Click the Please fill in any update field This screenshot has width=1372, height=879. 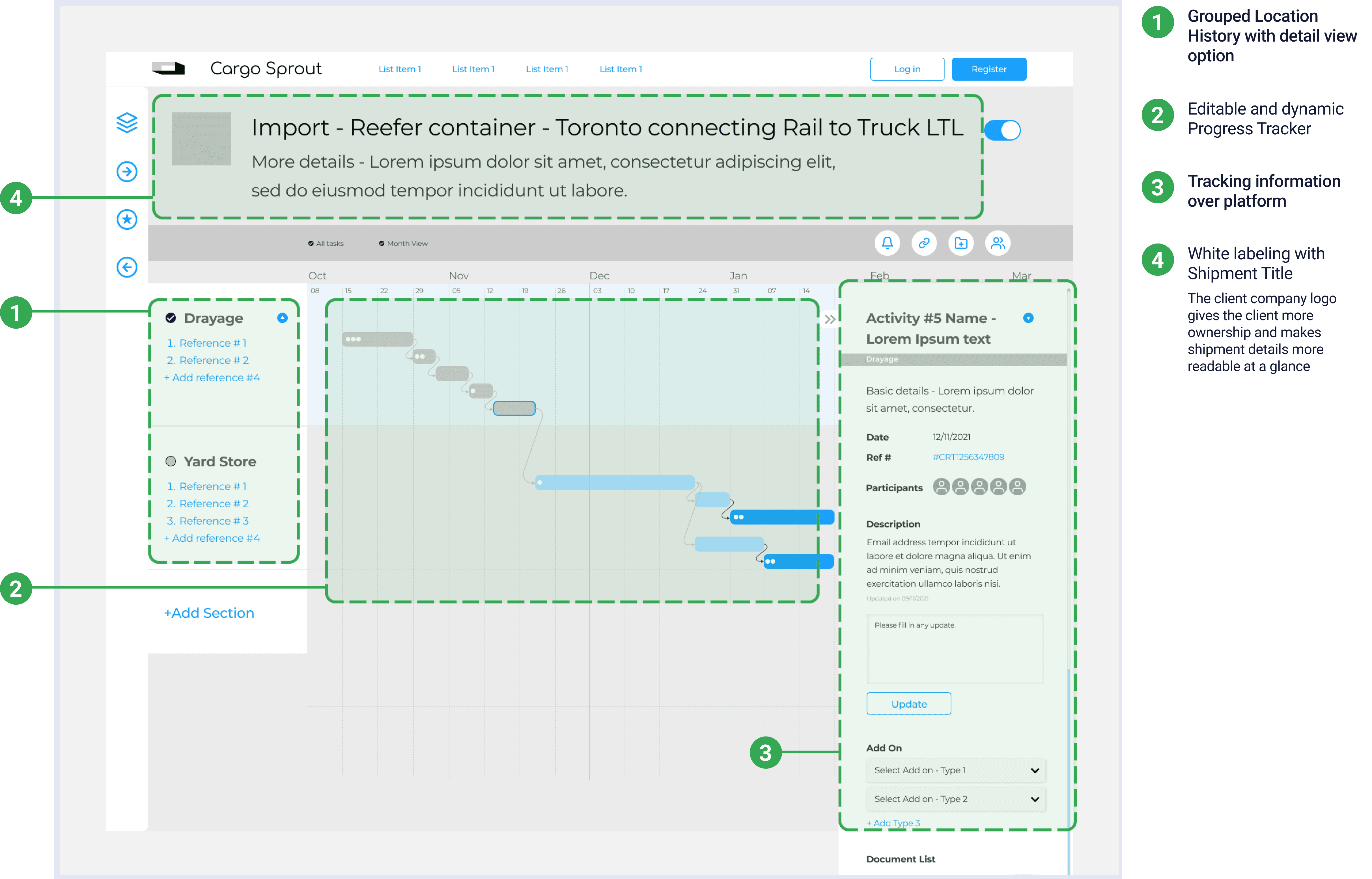[955, 649]
